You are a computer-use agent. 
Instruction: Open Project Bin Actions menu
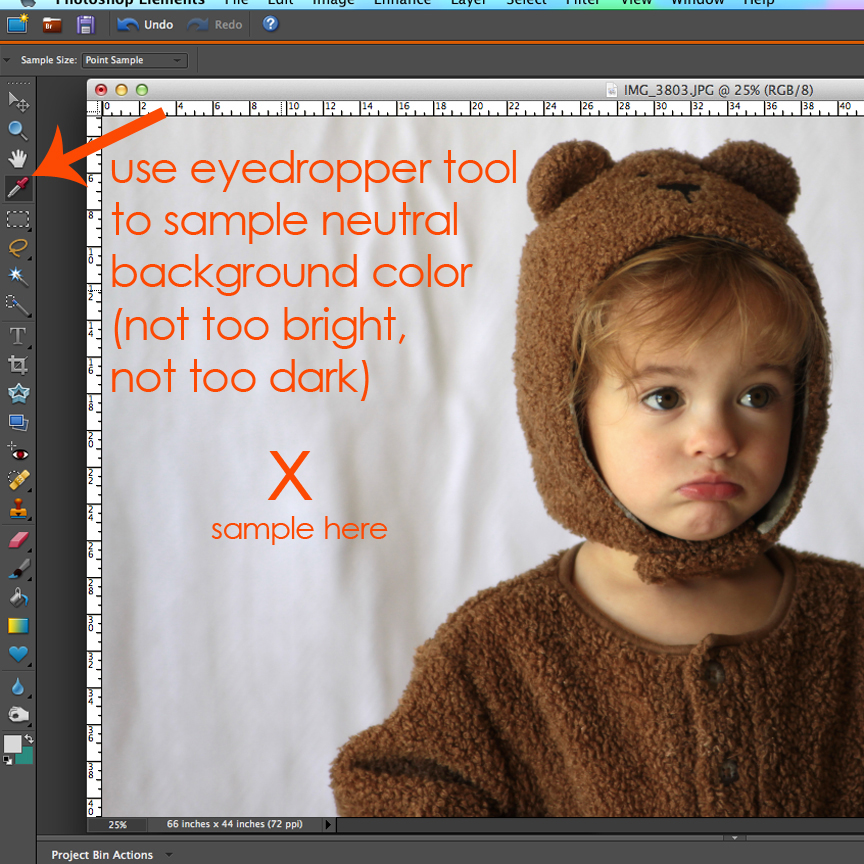coord(111,855)
